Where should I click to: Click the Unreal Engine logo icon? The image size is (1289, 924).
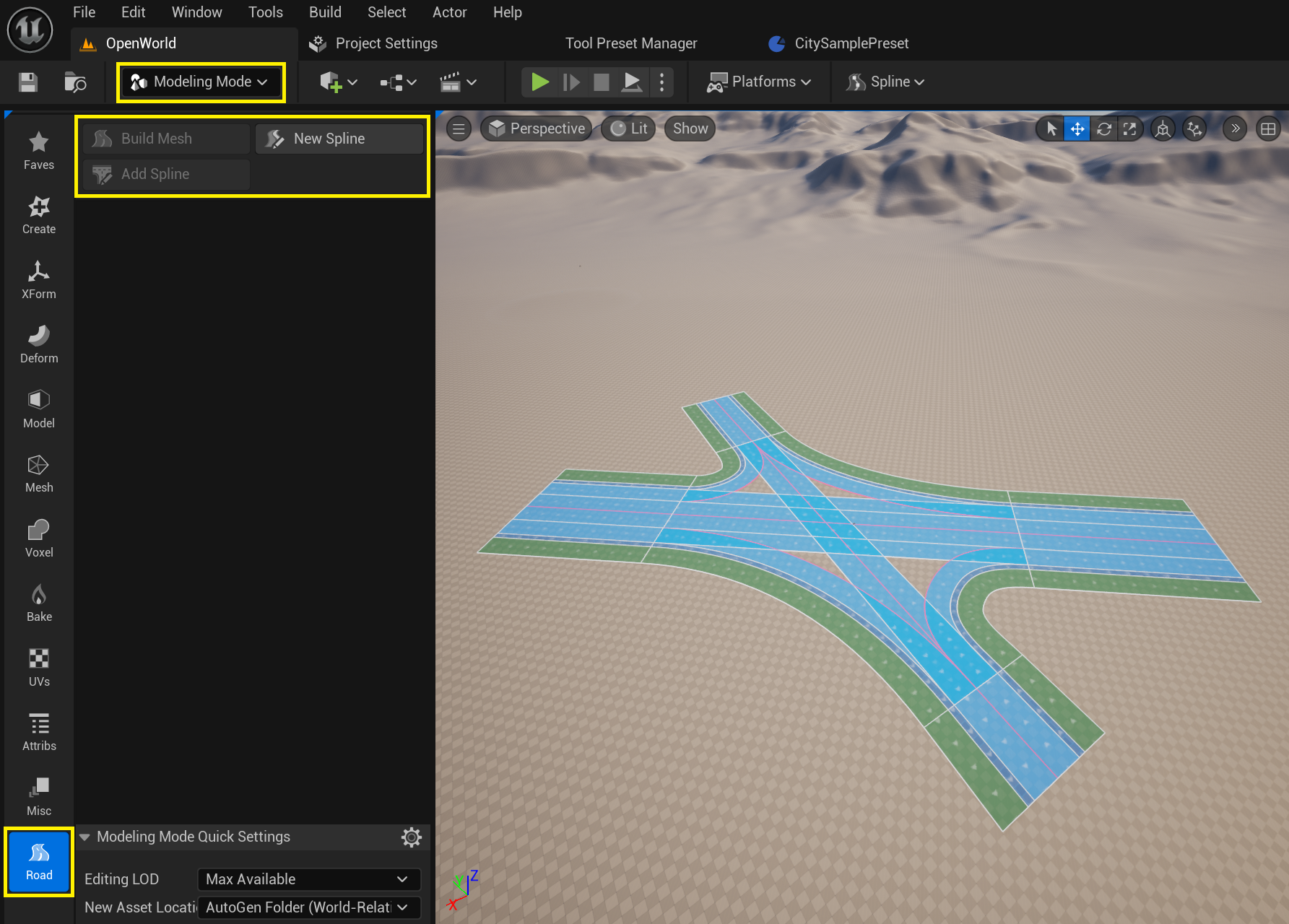pos(30,30)
